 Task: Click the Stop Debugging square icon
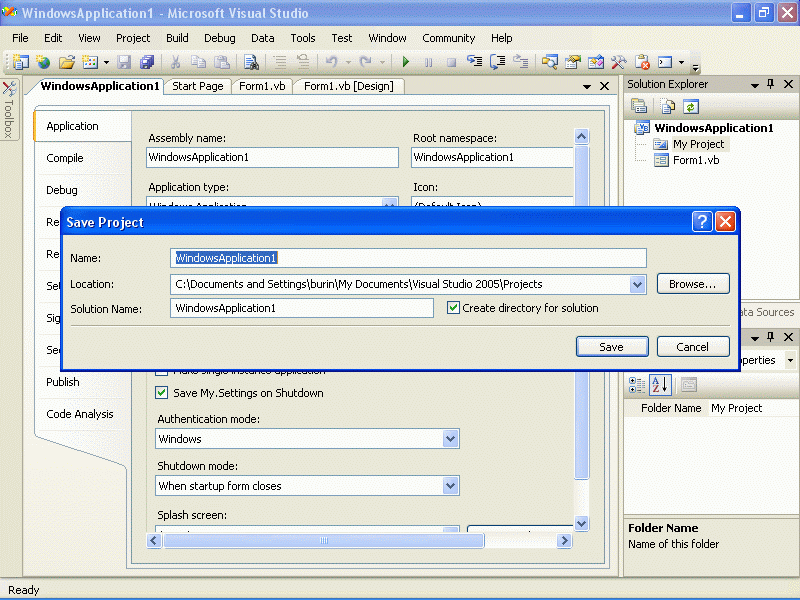click(452, 62)
